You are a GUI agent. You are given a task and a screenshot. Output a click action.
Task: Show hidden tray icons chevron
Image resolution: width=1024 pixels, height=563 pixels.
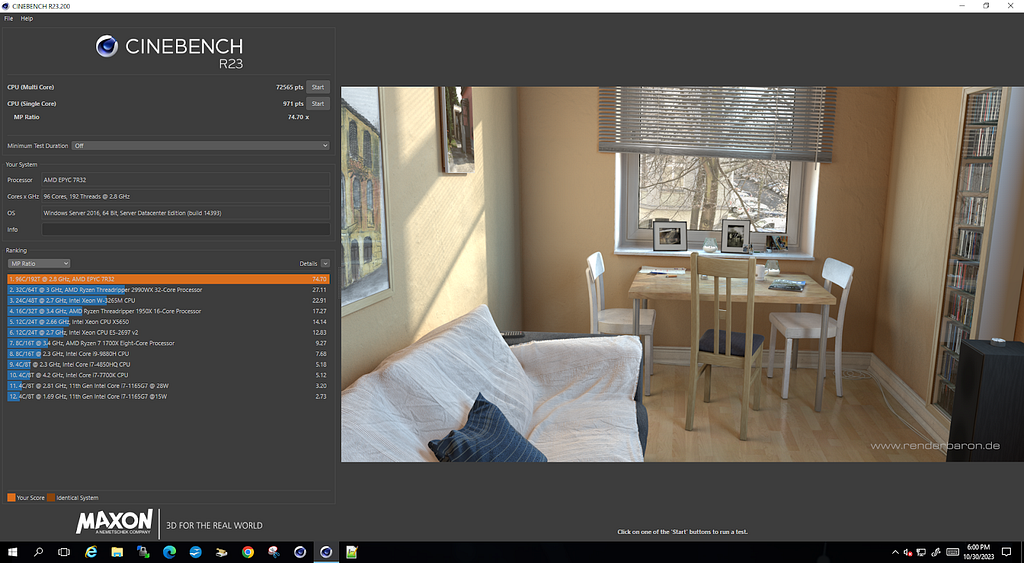(895, 553)
